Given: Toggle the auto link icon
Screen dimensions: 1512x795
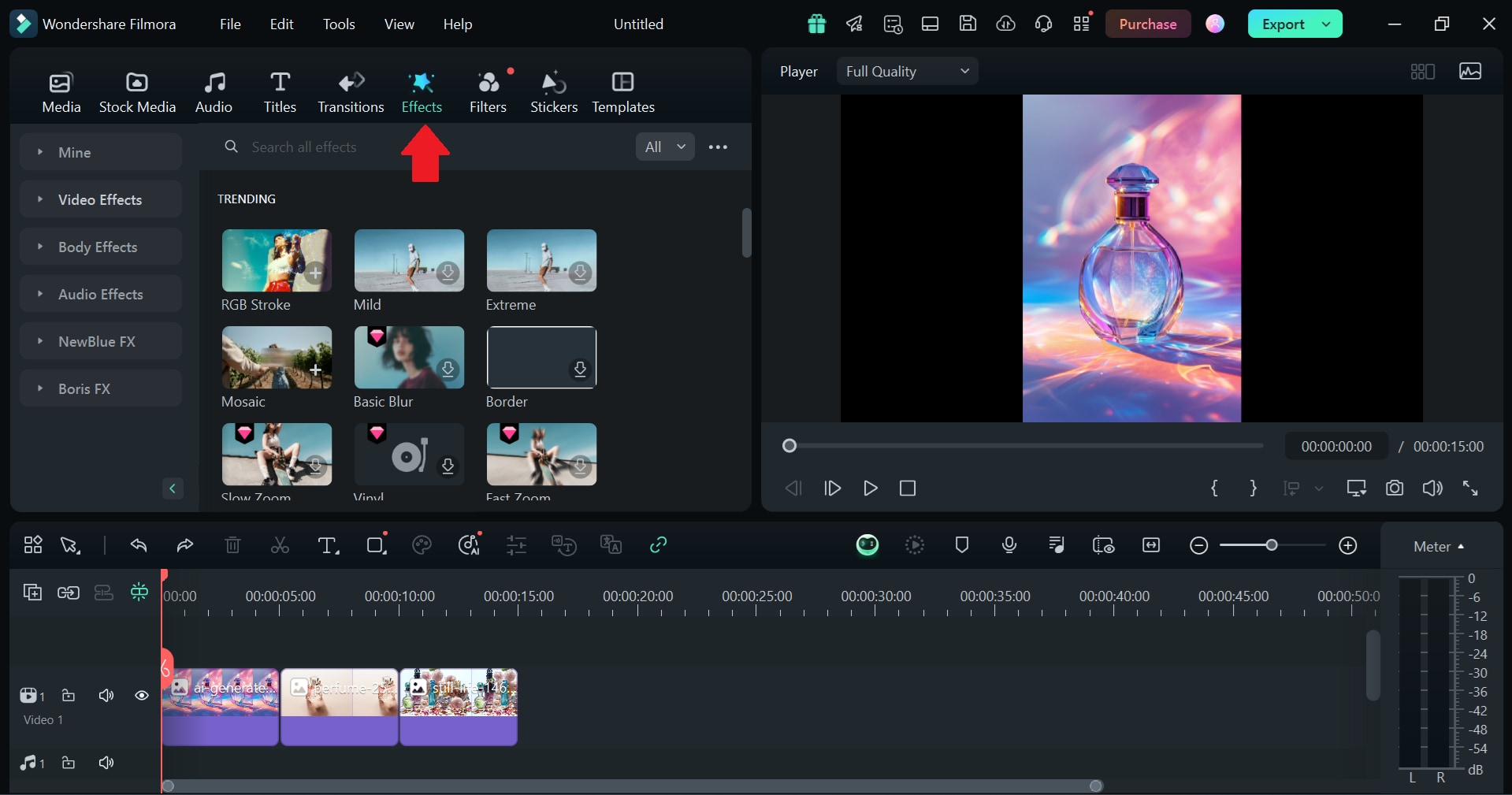Looking at the screenshot, I should pyautogui.click(x=659, y=545).
